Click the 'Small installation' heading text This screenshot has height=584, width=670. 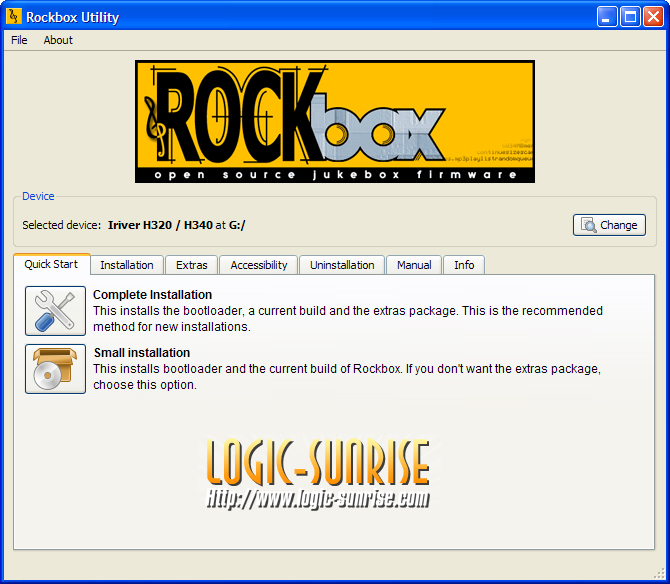(142, 353)
